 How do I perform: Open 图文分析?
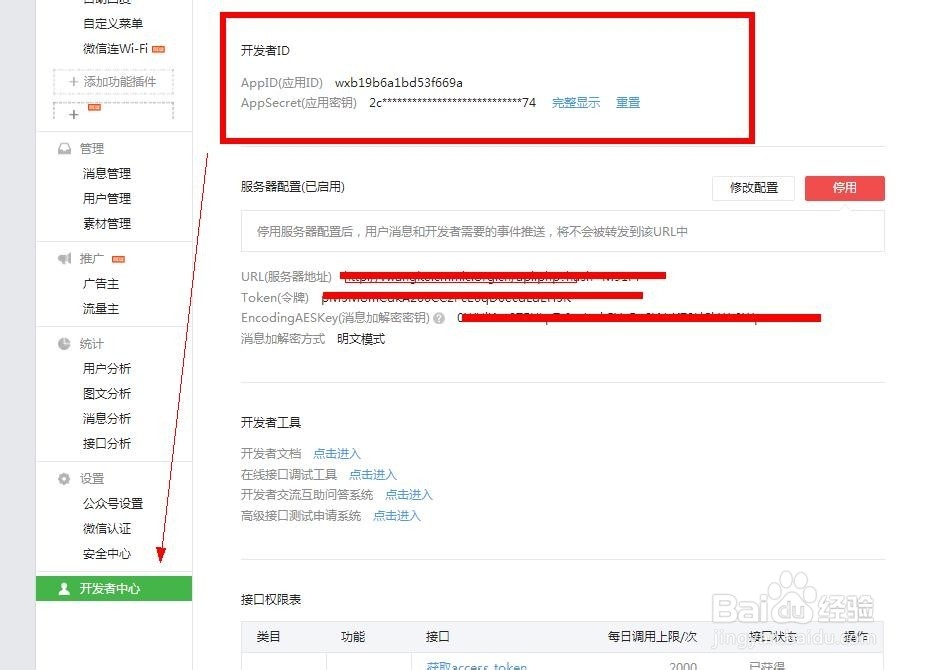pos(107,394)
